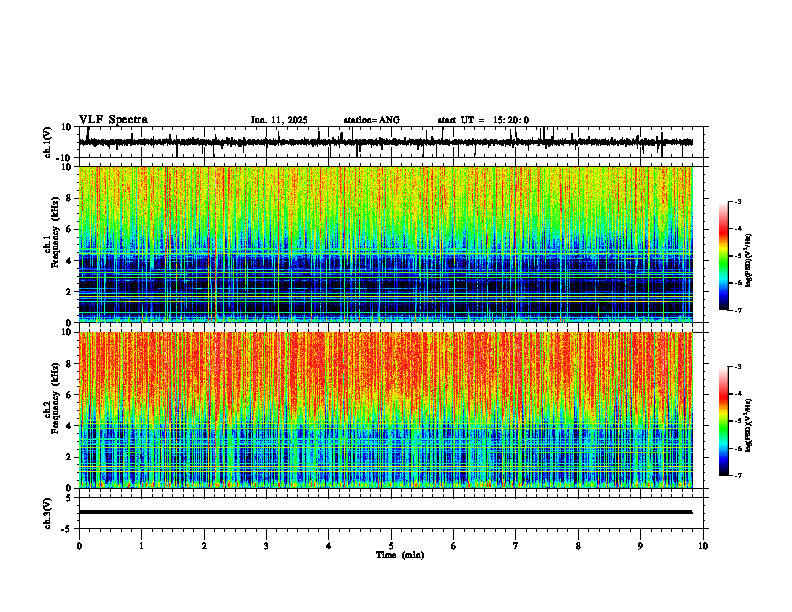The image size is (792, 612).
Task: Click the time-axis tick label "1"
Action: [141, 546]
